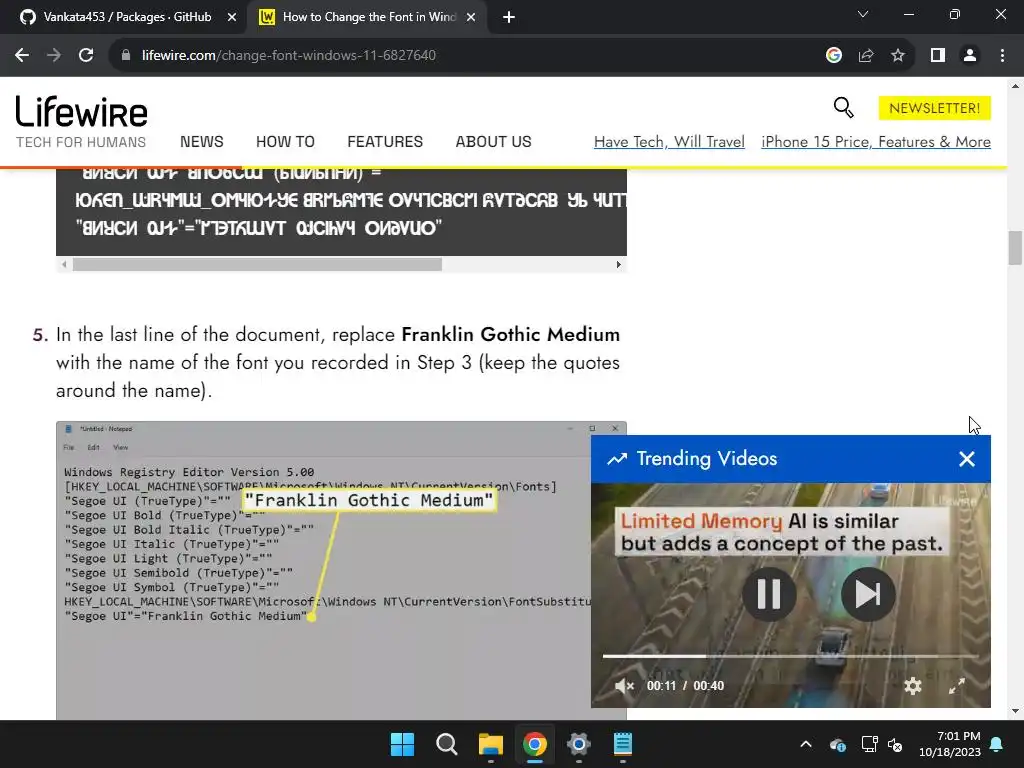Go back to the previous page
1024x768 pixels.
[x=22, y=56]
